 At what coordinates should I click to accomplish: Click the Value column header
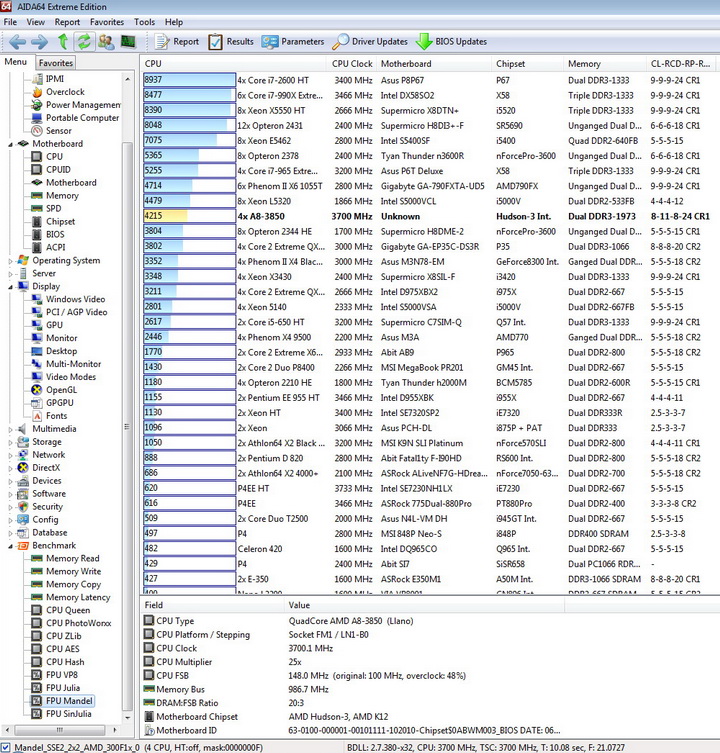(424, 605)
